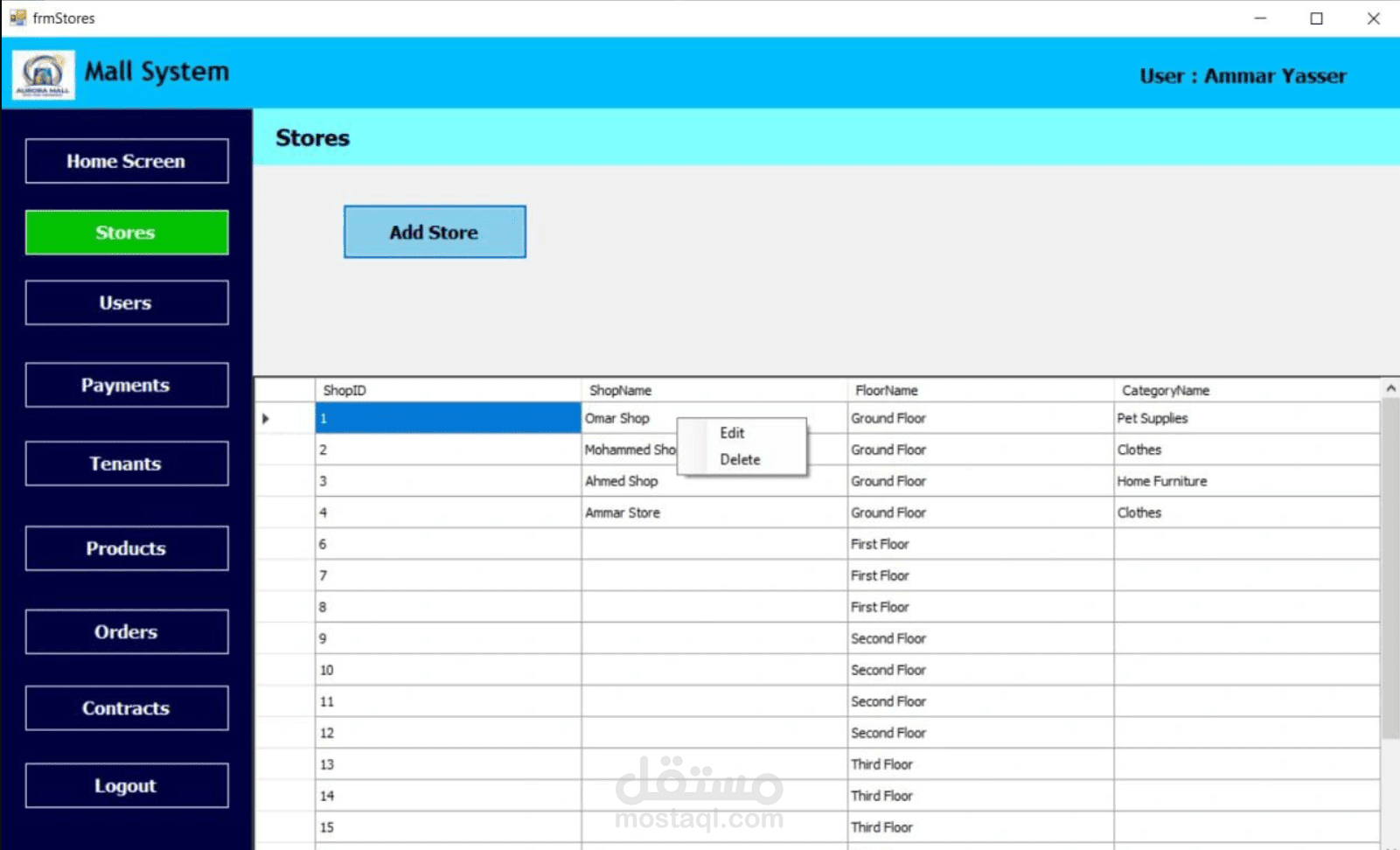Screen dimensions: 1400x850
Task: Minimize the frmStores window
Action: [x=1260, y=18]
